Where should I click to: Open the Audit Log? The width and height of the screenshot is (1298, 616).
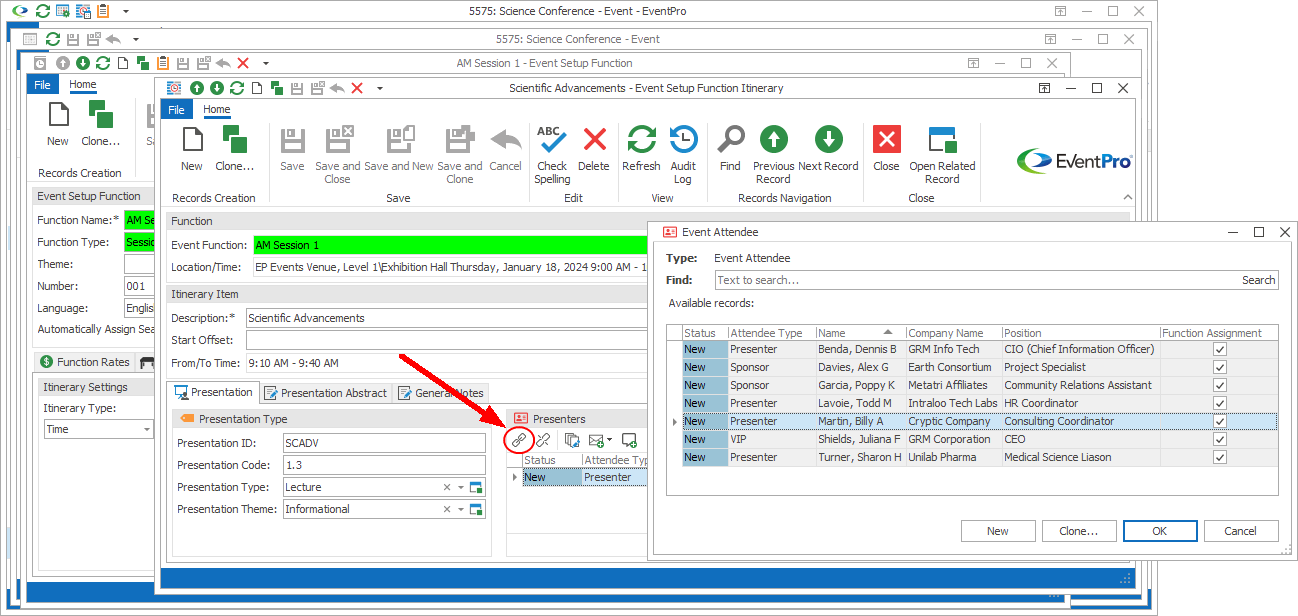683,155
